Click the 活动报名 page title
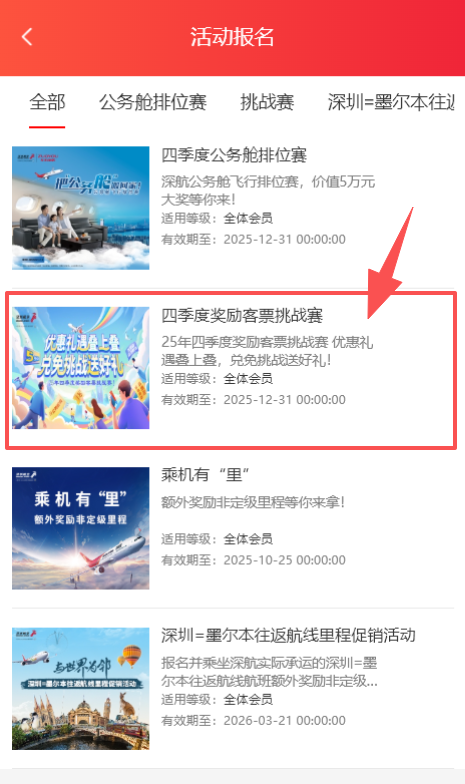465x784 pixels. coord(232,36)
